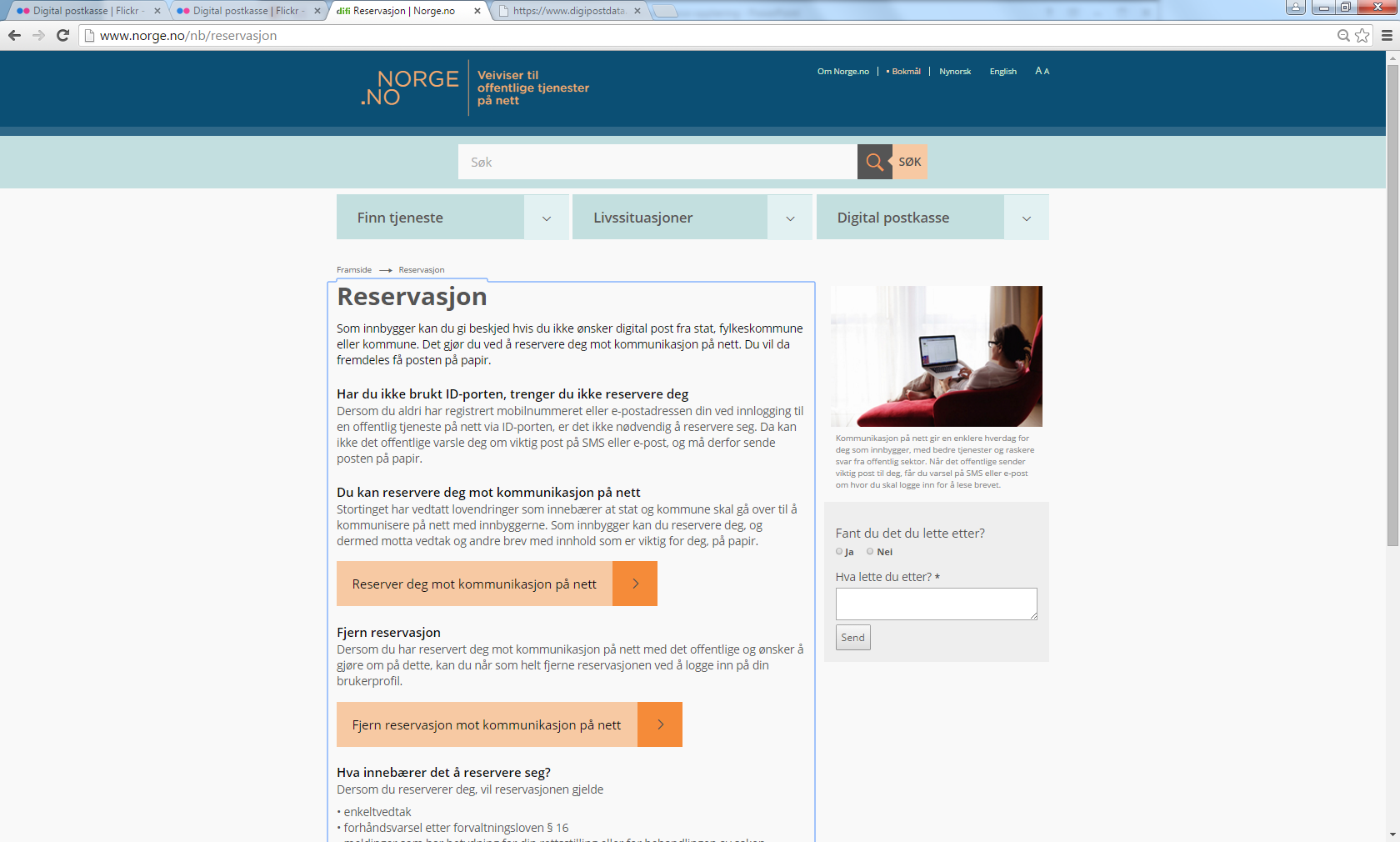Click the SØK button
The height and width of the screenshot is (842, 1400).
(x=910, y=162)
